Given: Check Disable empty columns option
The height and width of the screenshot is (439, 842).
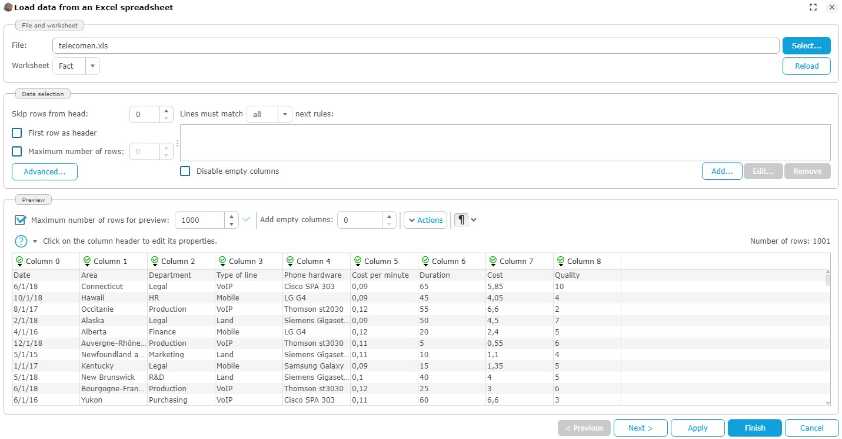Looking at the screenshot, I should pos(185,171).
